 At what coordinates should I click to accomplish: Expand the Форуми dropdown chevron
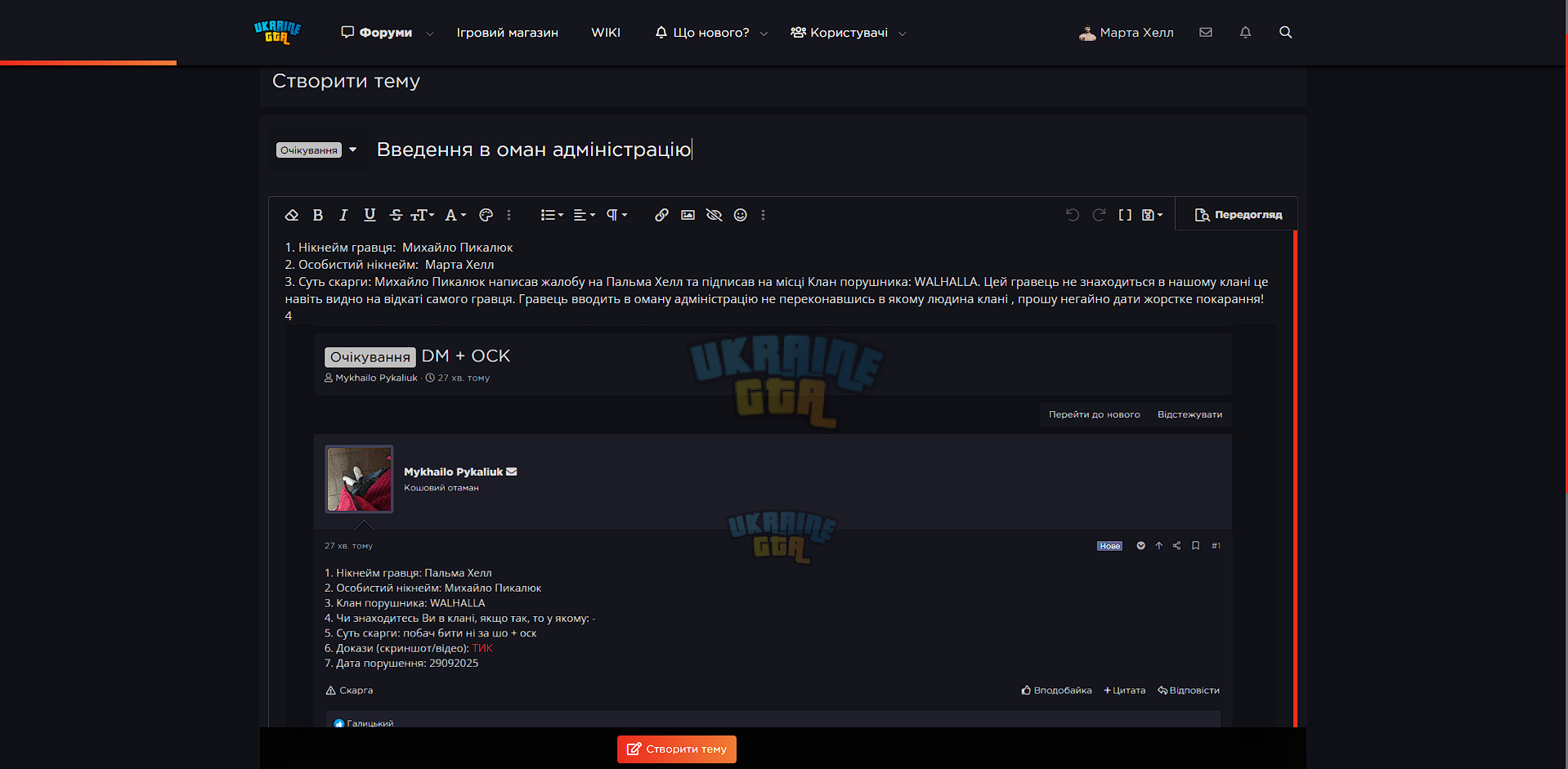(430, 34)
